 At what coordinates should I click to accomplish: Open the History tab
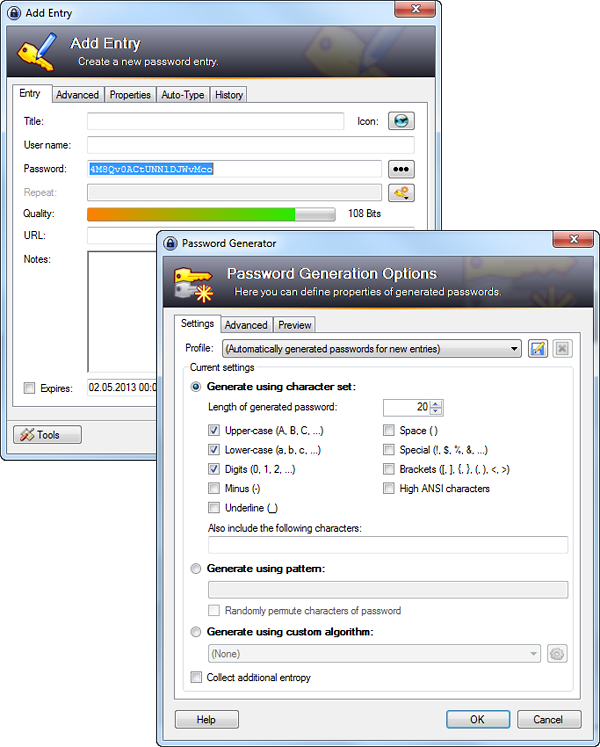click(x=229, y=95)
